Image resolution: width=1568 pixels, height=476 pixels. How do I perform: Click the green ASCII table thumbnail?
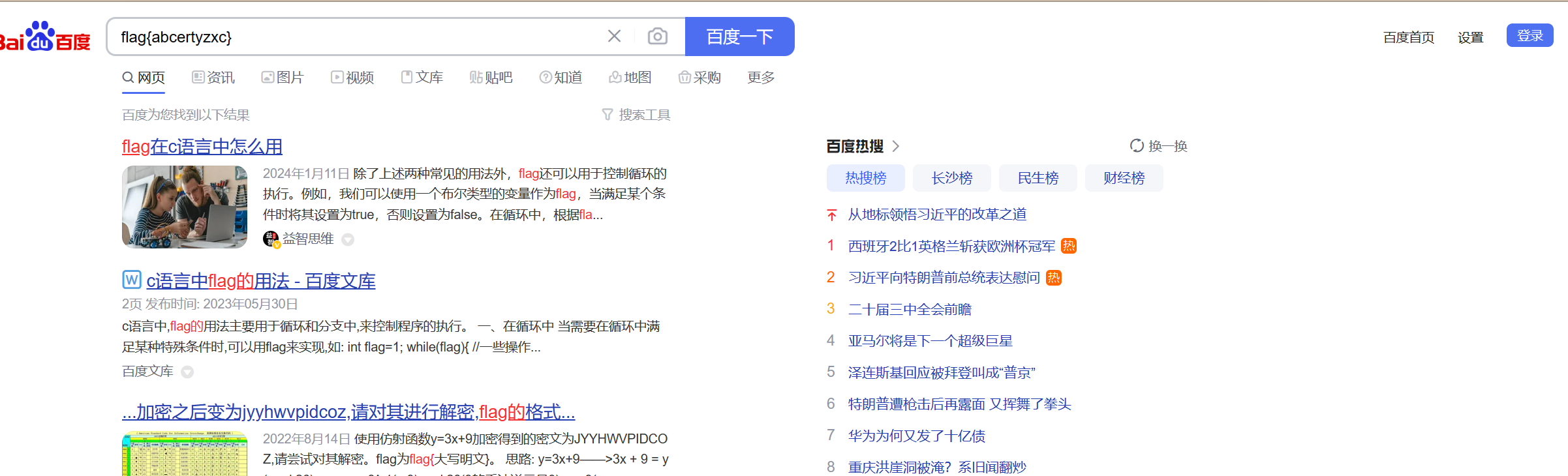[x=185, y=454]
